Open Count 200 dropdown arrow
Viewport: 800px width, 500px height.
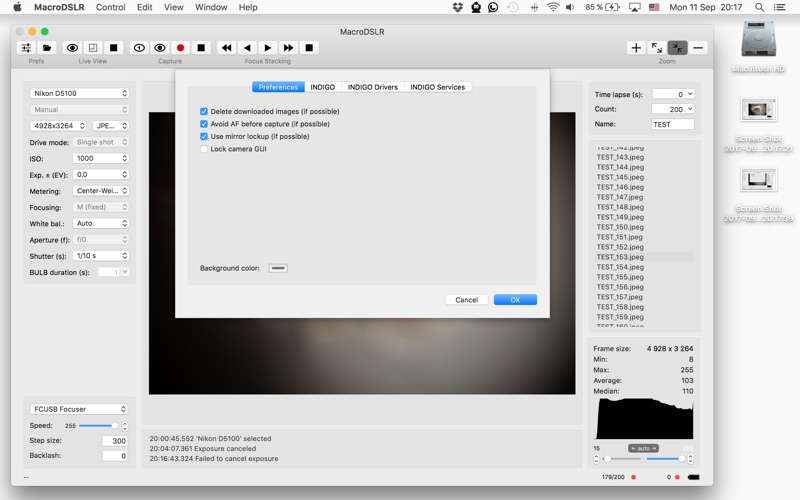690,109
